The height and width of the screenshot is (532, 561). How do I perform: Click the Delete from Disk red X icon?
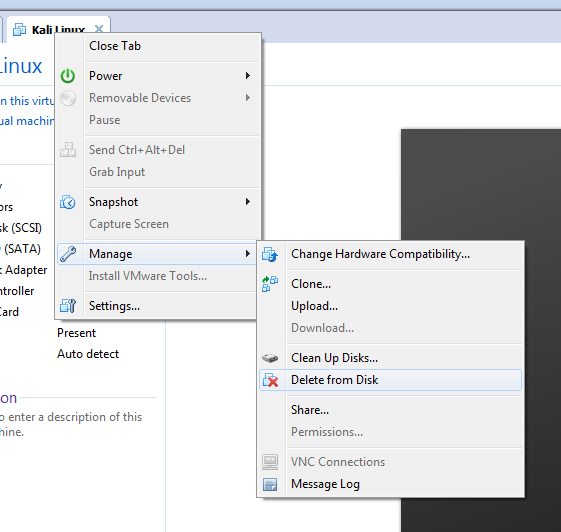pyautogui.click(x=270, y=380)
